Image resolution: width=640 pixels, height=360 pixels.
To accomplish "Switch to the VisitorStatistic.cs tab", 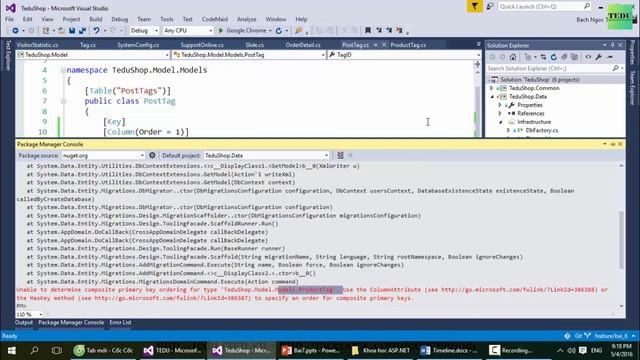I will [38, 45].
